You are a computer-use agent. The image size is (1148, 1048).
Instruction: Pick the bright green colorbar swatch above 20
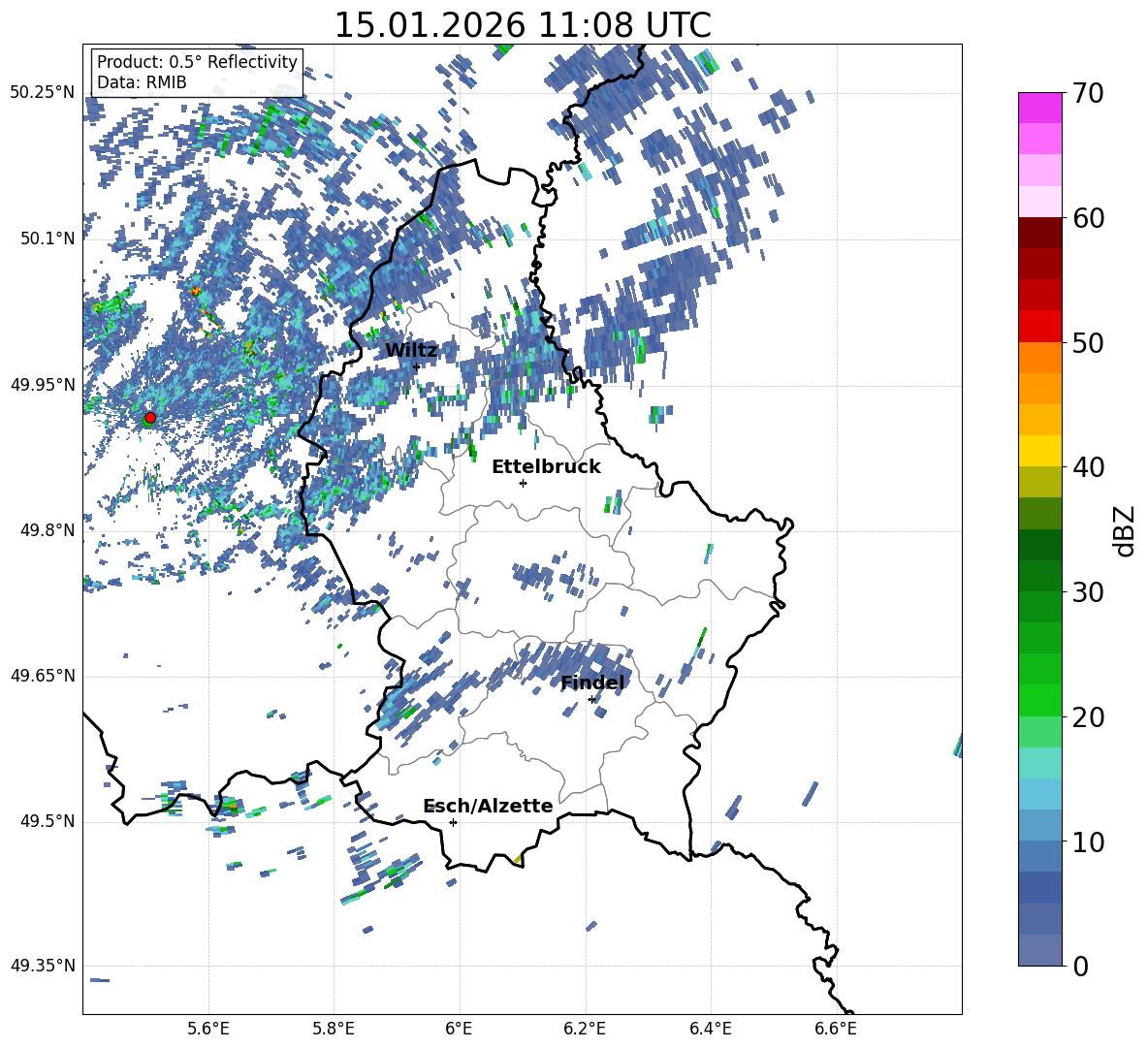pyautogui.click(x=1039, y=700)
